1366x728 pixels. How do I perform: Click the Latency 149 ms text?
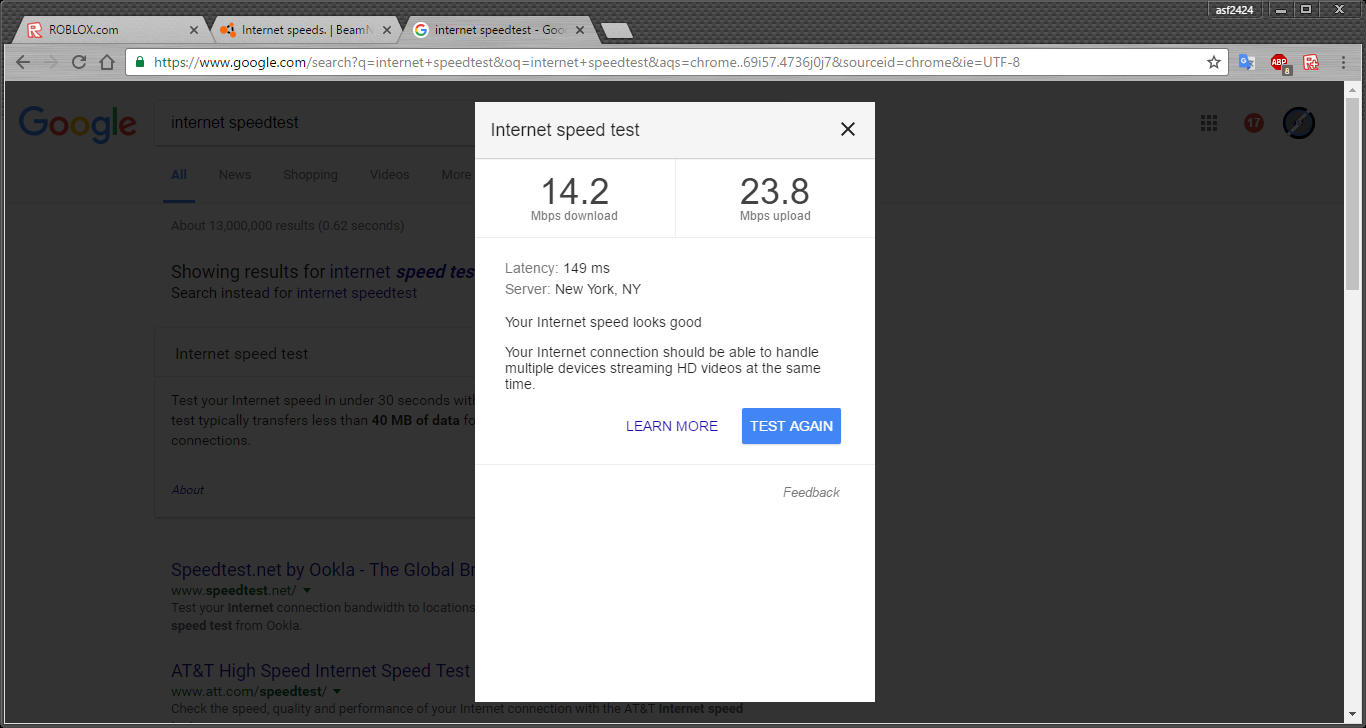[557, 268]
